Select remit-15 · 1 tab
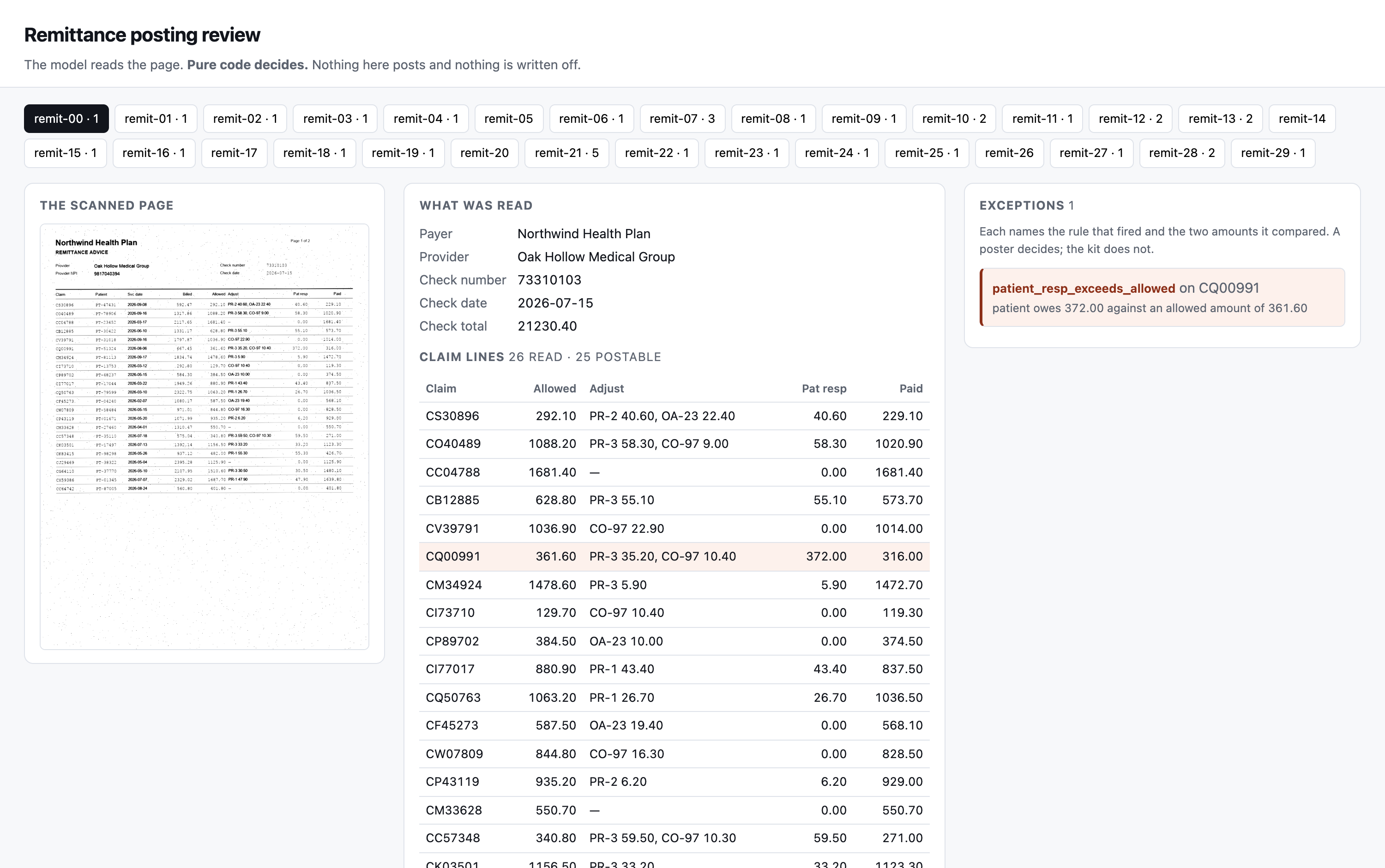Image resolution: width=1385 pixels, height=868 pixels. 66,153
